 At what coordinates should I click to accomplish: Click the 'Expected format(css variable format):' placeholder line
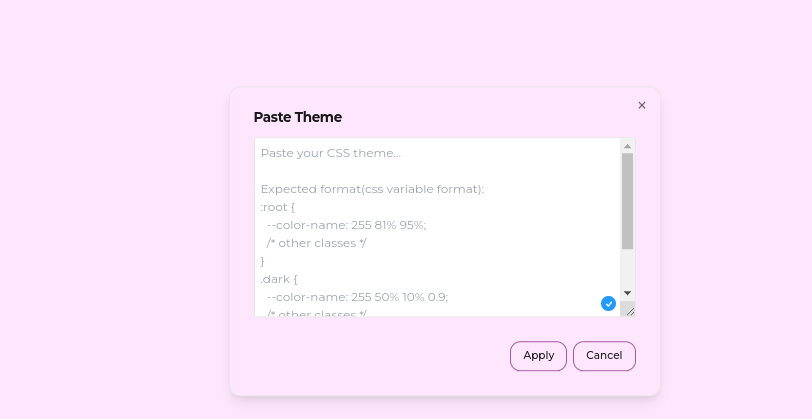coord(372,189)
